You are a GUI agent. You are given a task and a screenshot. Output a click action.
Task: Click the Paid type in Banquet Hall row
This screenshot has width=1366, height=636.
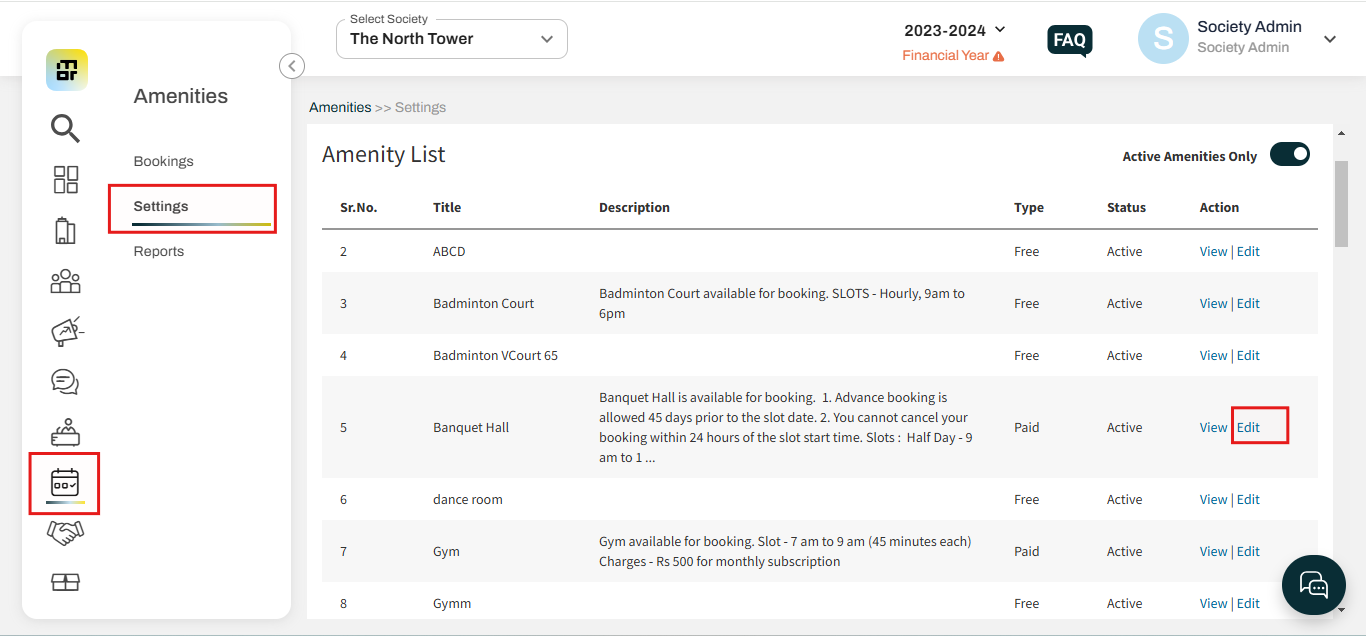pos(1026,427)
